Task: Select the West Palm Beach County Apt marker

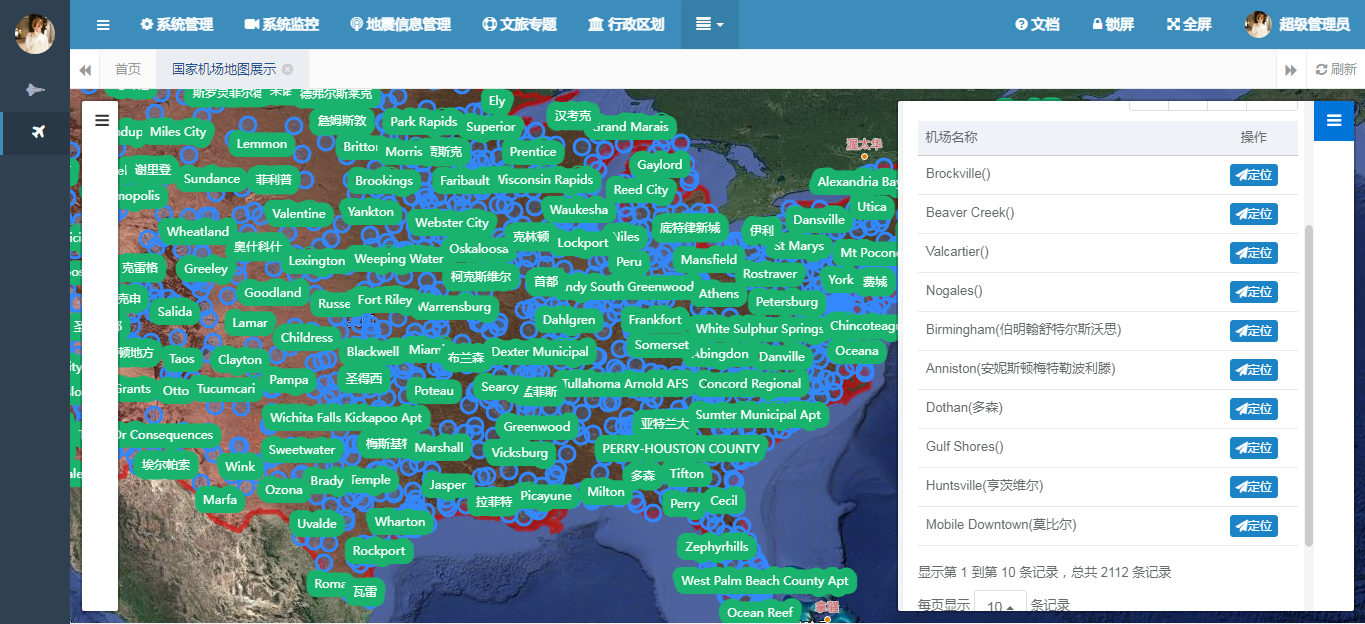Action: tap(765, 580)
